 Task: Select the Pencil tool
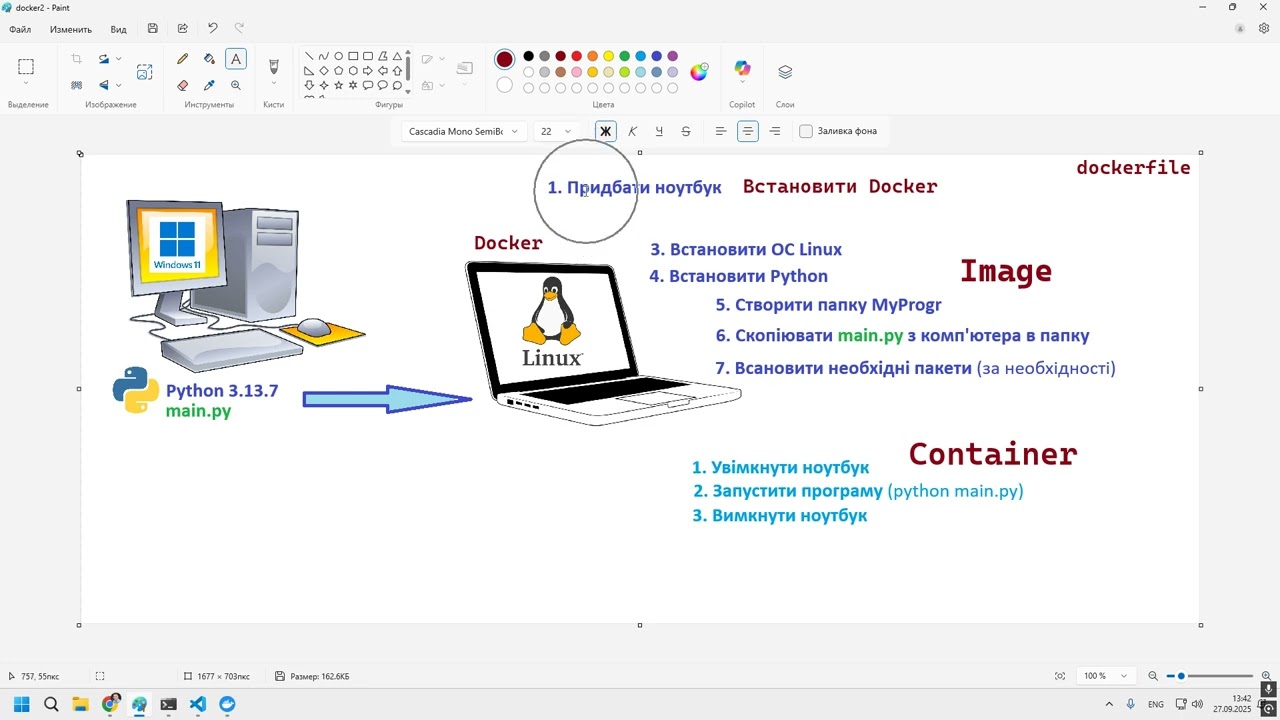point(182,59)
